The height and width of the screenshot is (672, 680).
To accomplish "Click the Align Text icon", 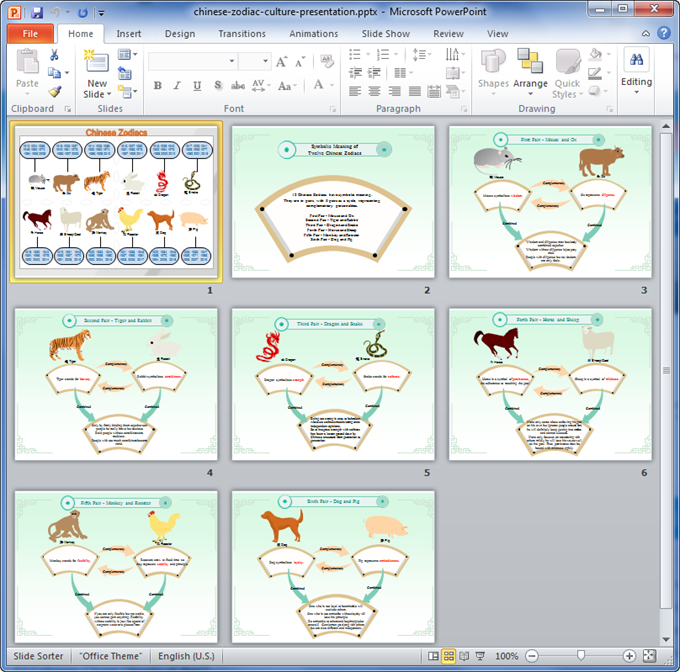I will 452,73.
